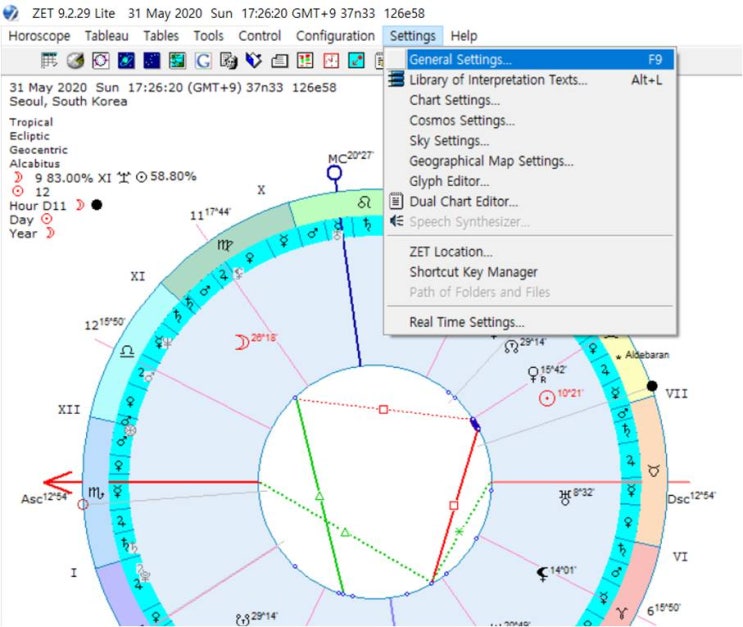Open Chart Settings from Settings menu
The image size is (743, 627).
pyautogui.click(x=454, y=100)
